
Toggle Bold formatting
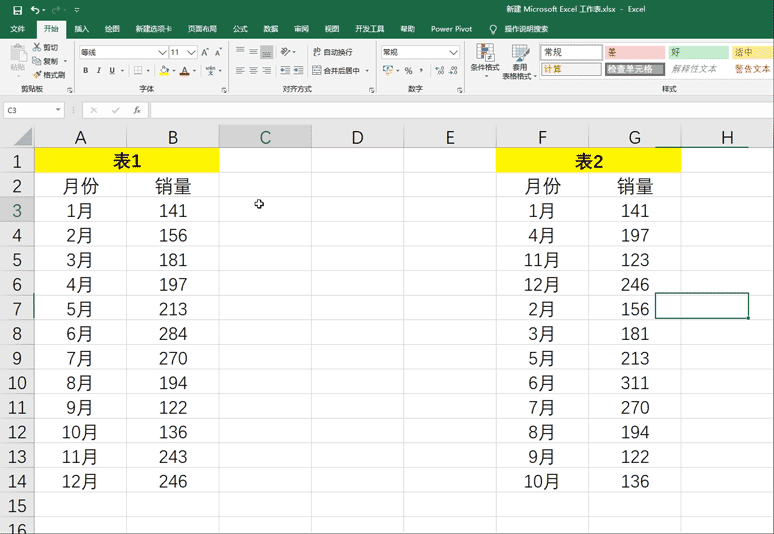(x=86, y=71)
